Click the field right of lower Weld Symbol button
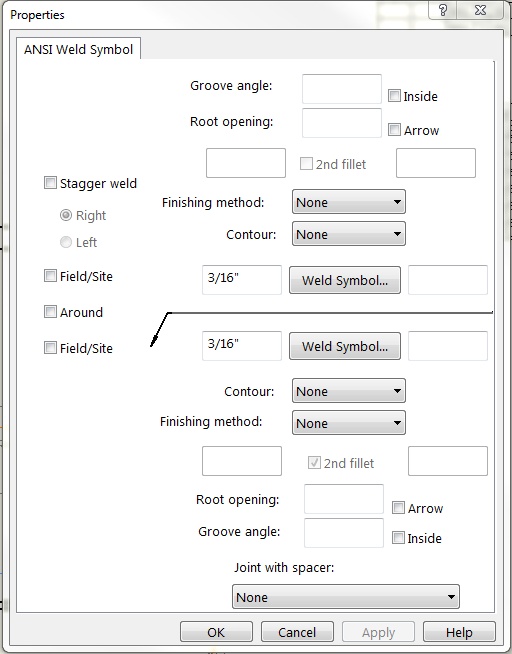 pos(448,346)
